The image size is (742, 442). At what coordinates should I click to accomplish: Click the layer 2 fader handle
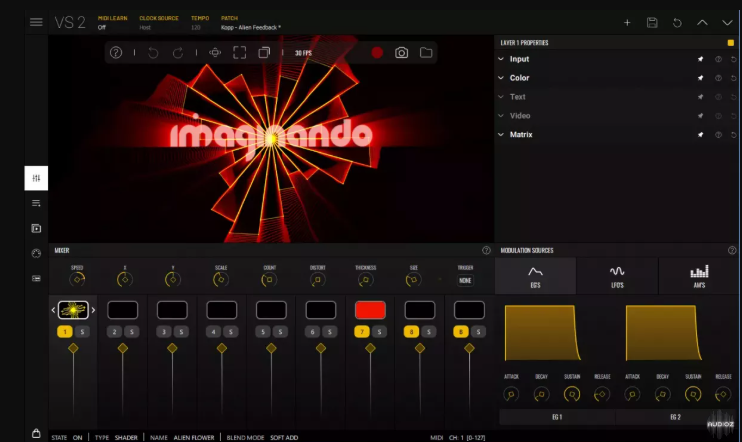[x=122, y=348]
